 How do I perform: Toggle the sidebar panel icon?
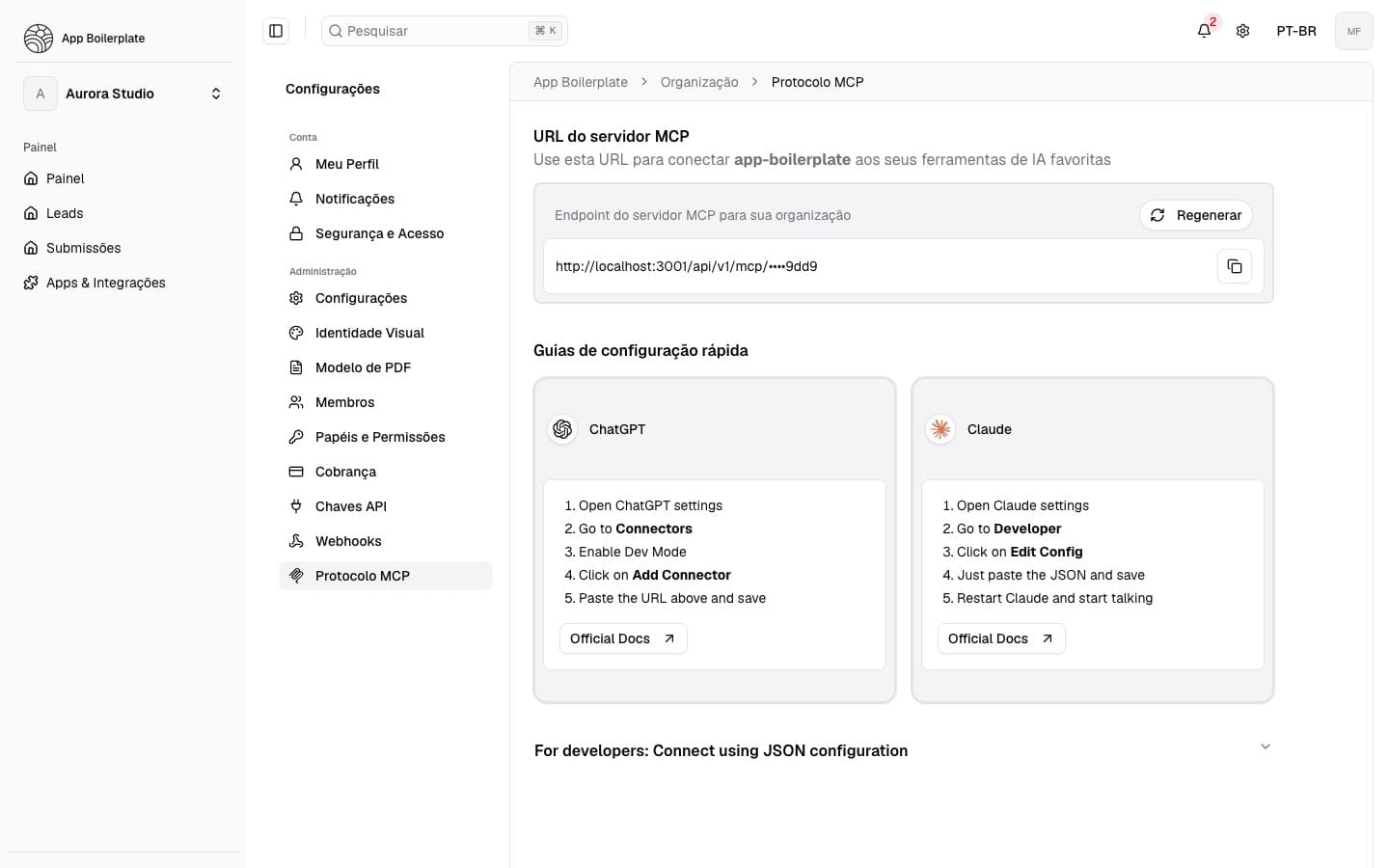(x=276, y=31)
